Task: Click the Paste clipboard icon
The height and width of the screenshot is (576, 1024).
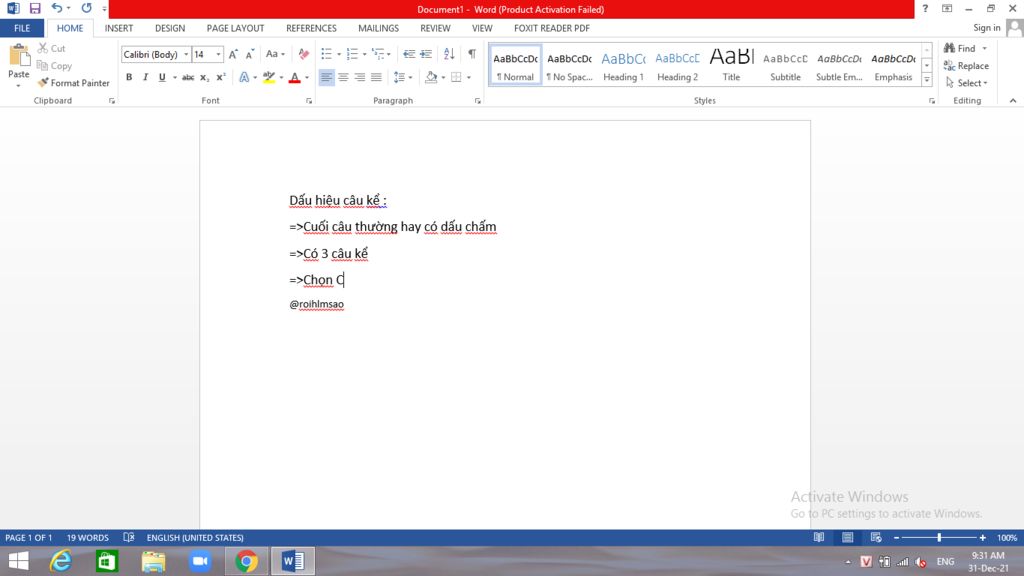Action: (19, 56)
